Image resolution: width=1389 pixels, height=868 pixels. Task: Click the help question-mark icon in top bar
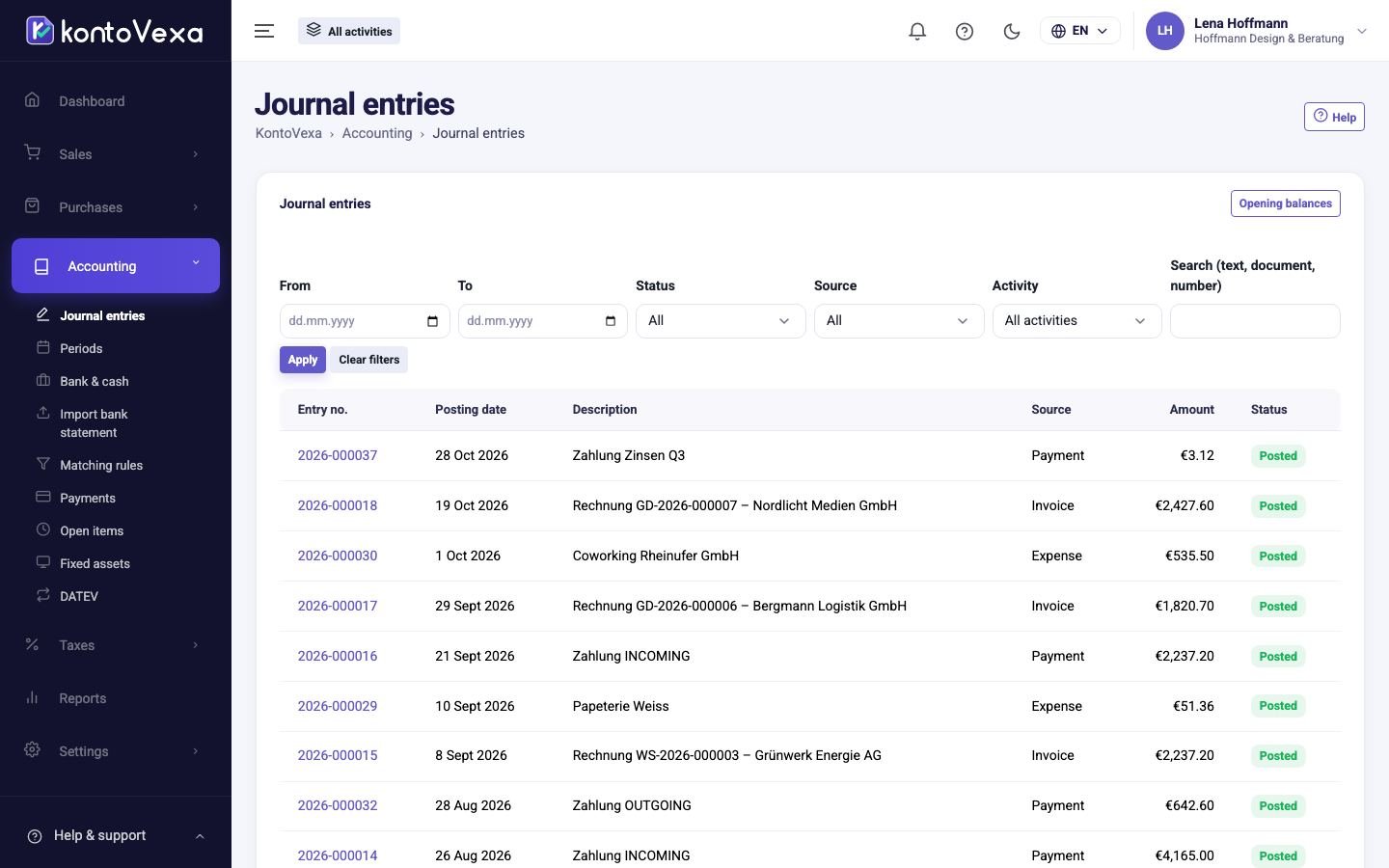pos(965,31)
